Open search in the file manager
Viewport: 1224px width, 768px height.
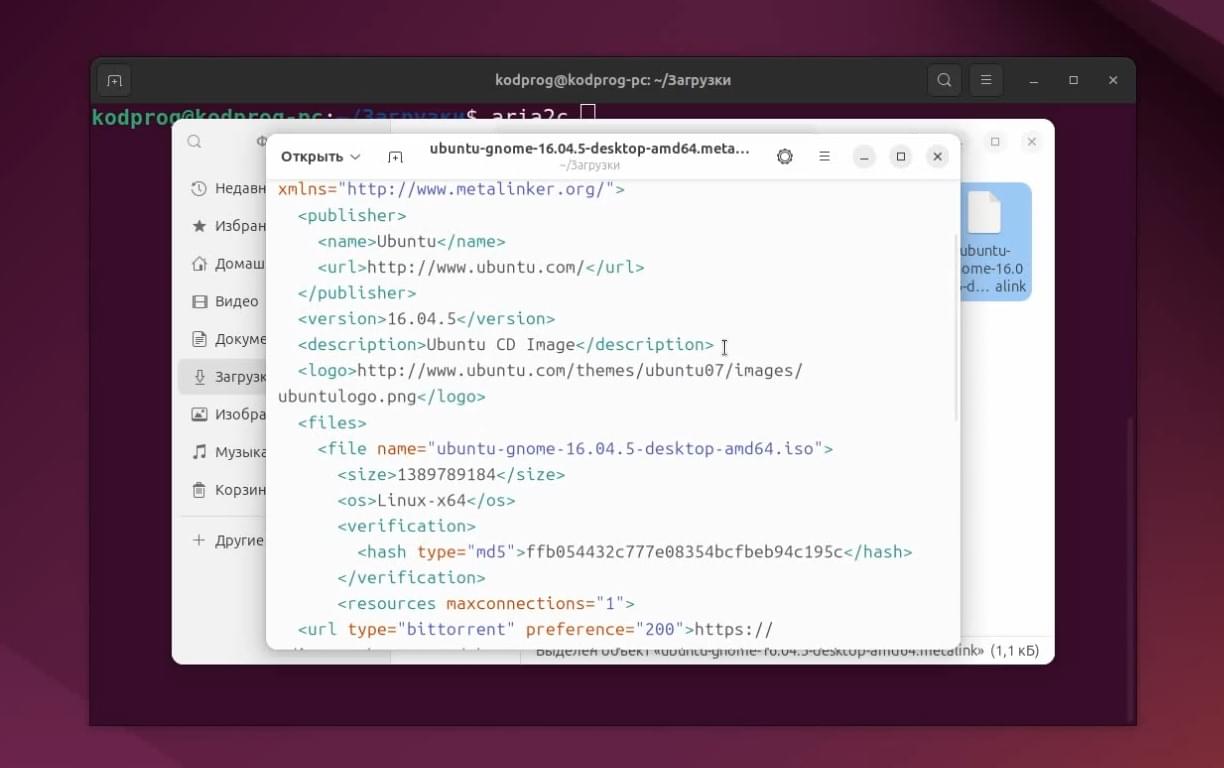click(x=194, y=142)
